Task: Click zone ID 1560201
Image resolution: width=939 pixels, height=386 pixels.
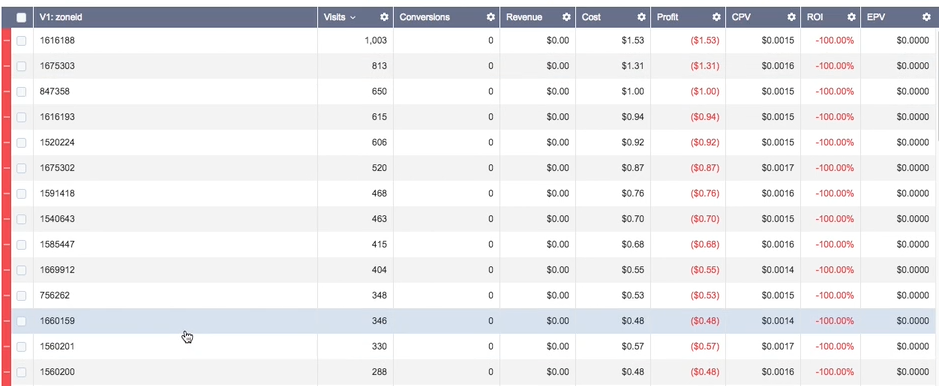Action: pos(57,347)
